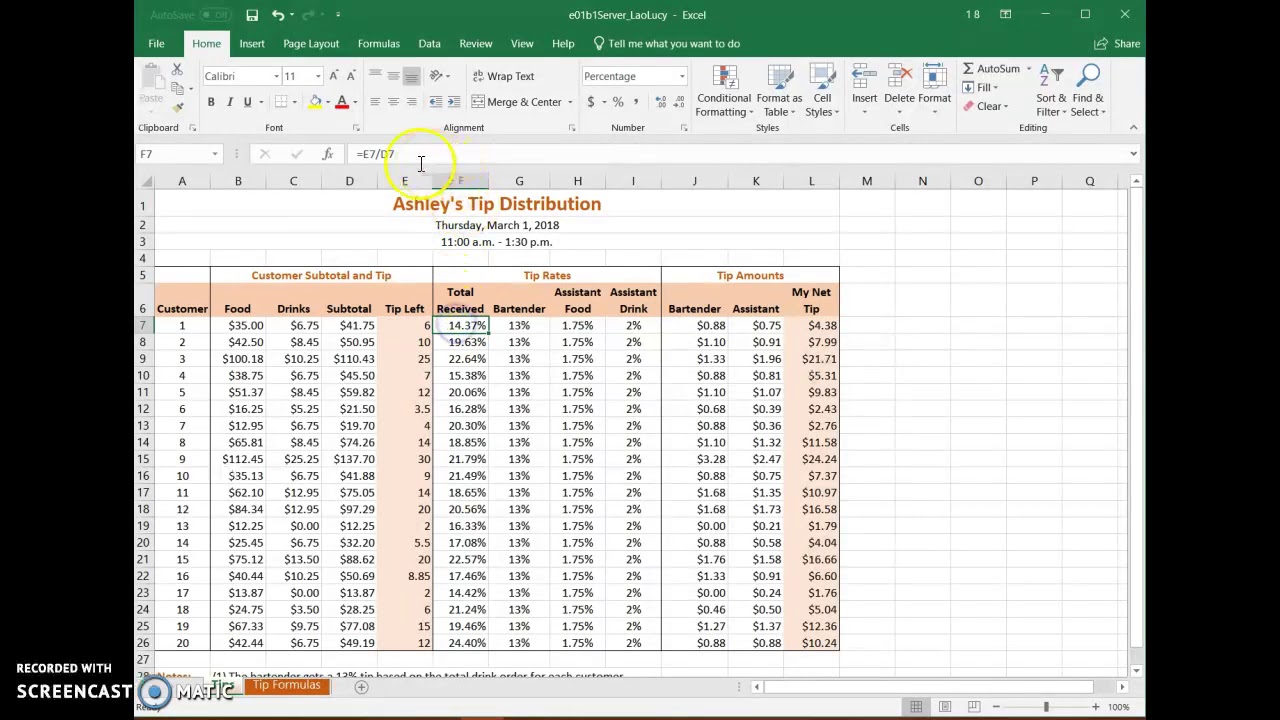Click the Share button
The image size is (1280, 720).
pyautogui.click(x=1117, y=44)
